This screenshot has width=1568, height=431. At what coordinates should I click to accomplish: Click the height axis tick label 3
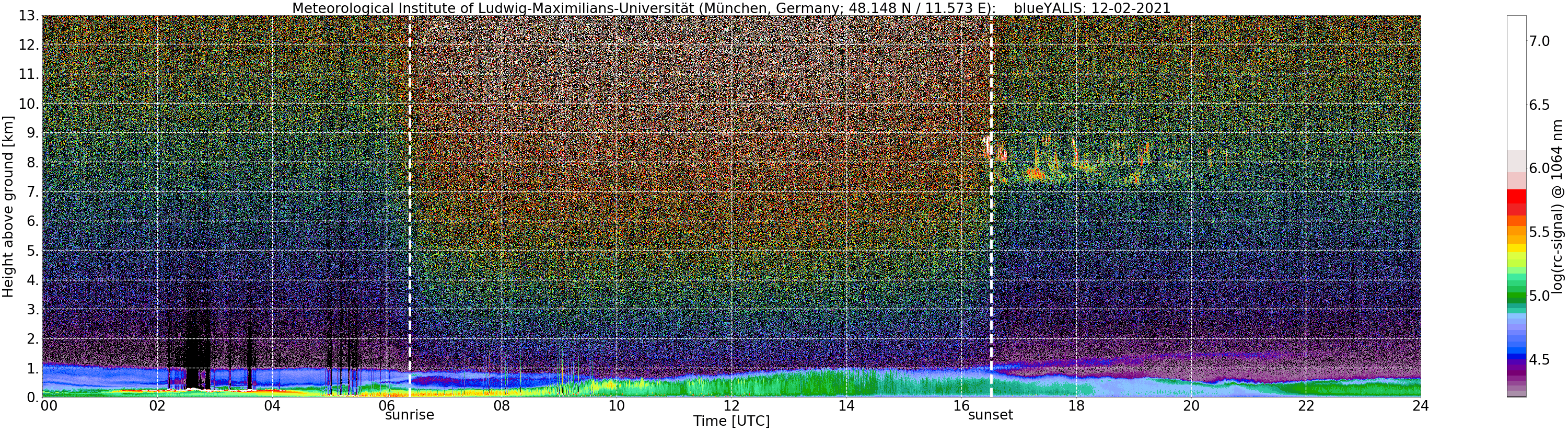(32, 309)
